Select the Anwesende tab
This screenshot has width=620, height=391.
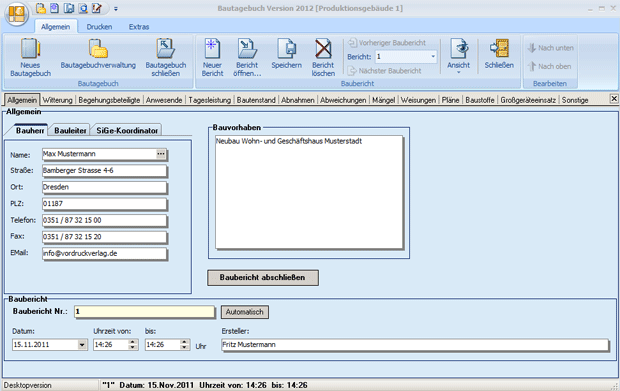[x=164, y=100]
